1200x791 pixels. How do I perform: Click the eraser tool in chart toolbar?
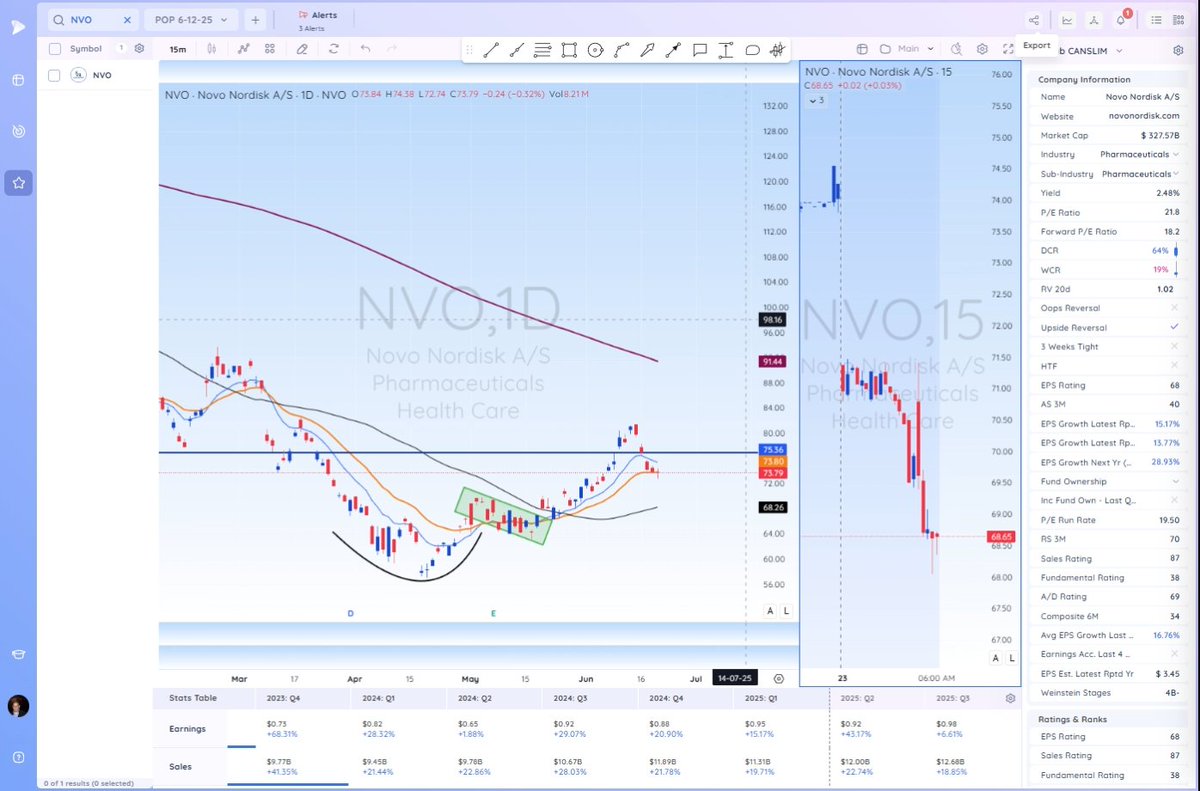point(302,48)
